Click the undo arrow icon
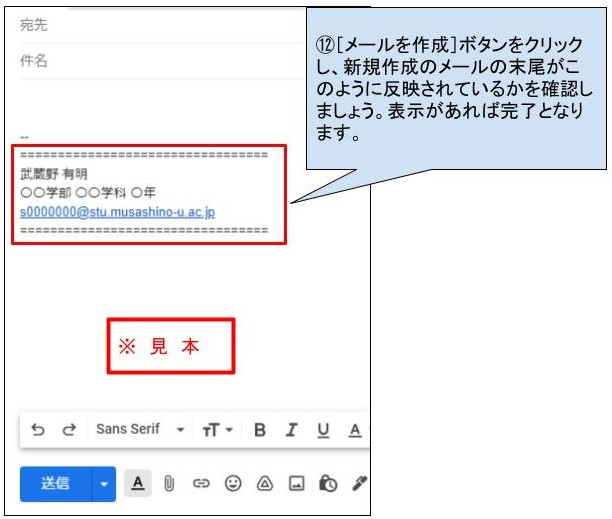This screenshot has width=612, height=519. pos(38,430)
